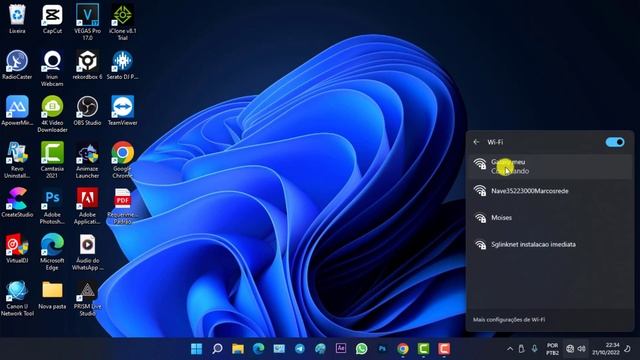
Task: Select Microsoft Edge desktop shortcut
Action: [52, 252]
